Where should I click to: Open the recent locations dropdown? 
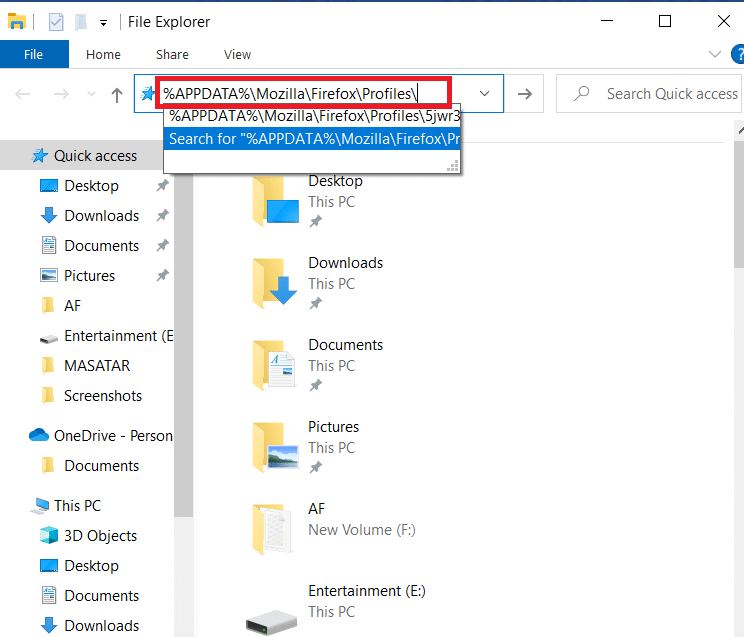click(x=92, y=94)
